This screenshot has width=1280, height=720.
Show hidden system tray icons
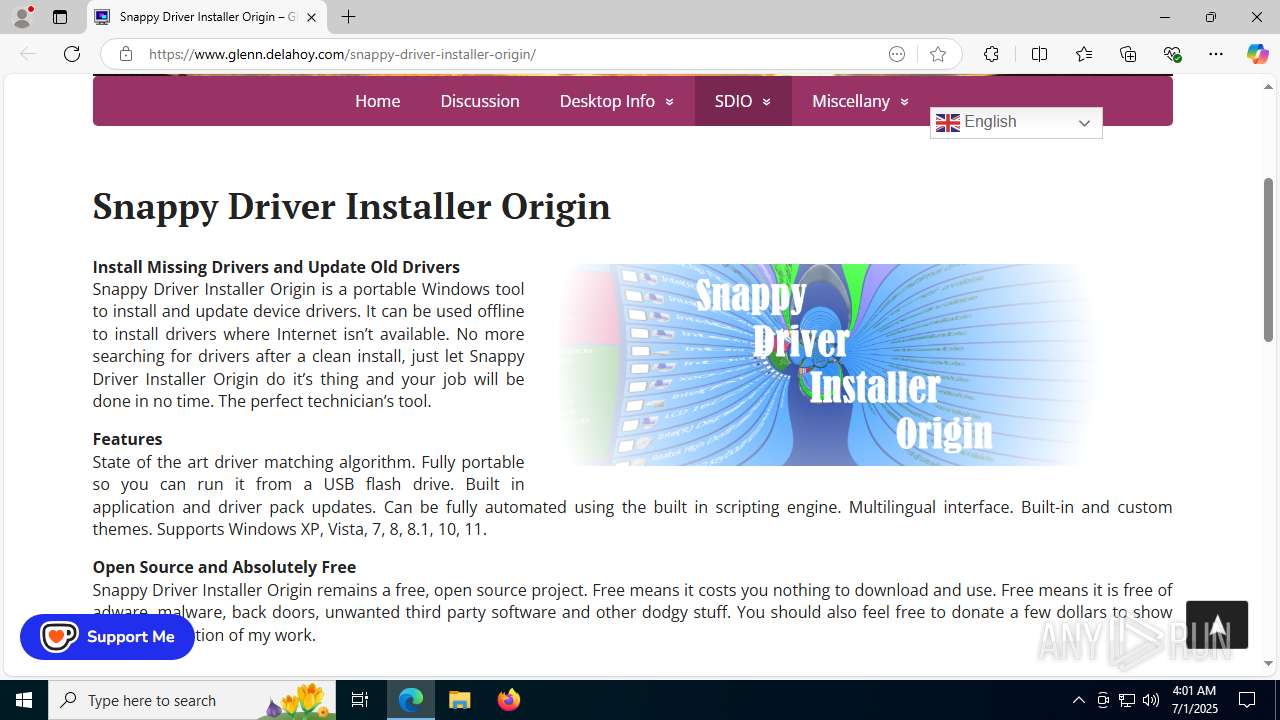tap(1078, 700)
